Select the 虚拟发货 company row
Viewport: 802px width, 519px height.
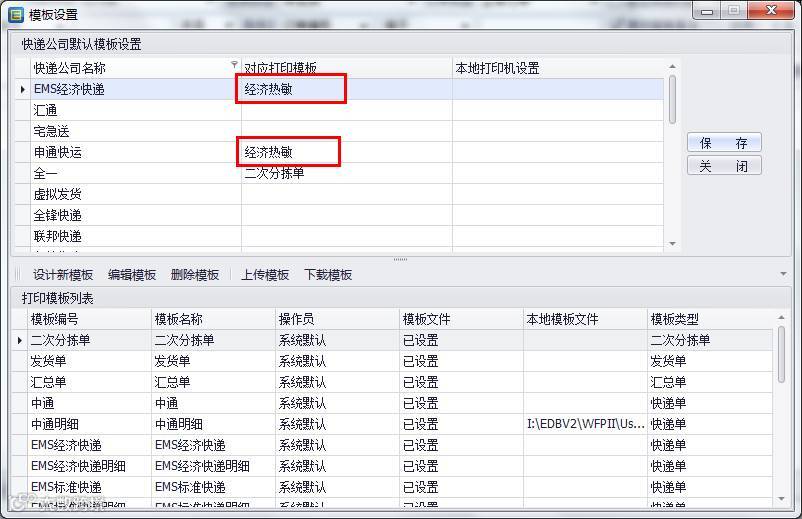(x=340, y=194)
